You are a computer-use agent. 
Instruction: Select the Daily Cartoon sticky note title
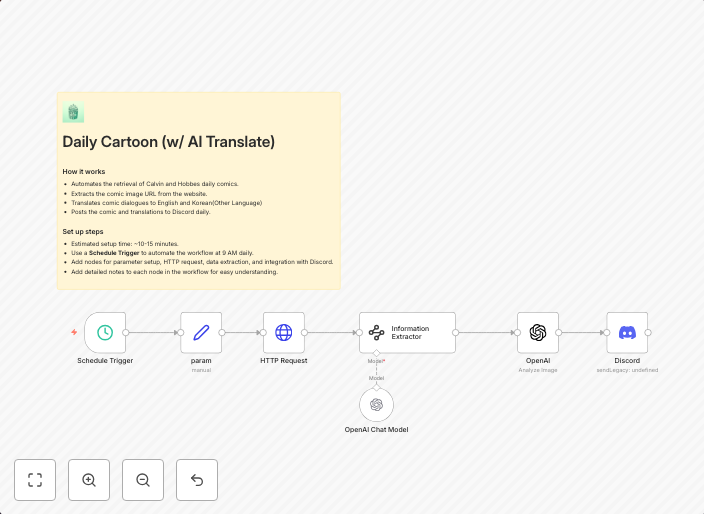(x=168, y=142)
